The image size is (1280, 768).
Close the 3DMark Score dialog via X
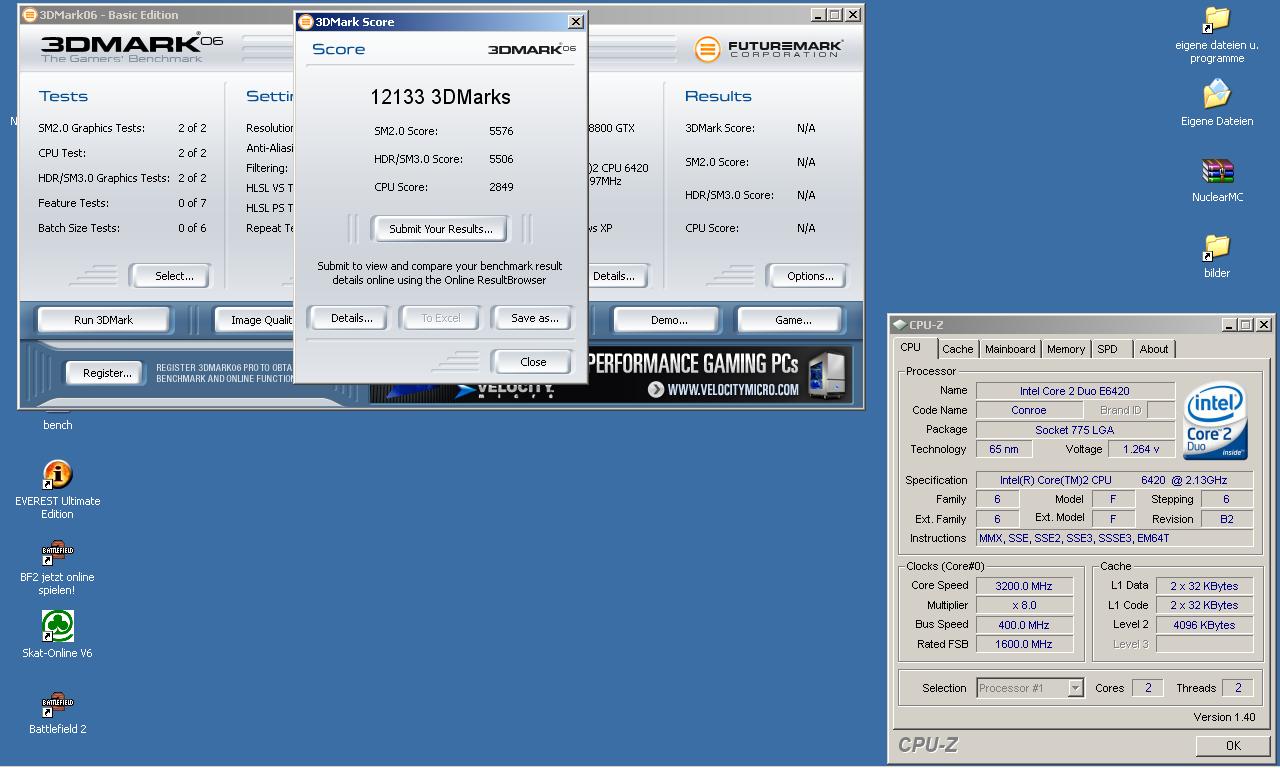coord(576,22)
